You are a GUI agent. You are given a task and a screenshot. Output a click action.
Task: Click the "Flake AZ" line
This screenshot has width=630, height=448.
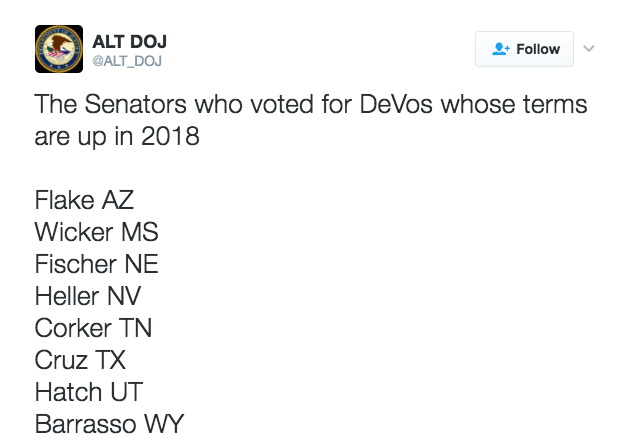84,200
